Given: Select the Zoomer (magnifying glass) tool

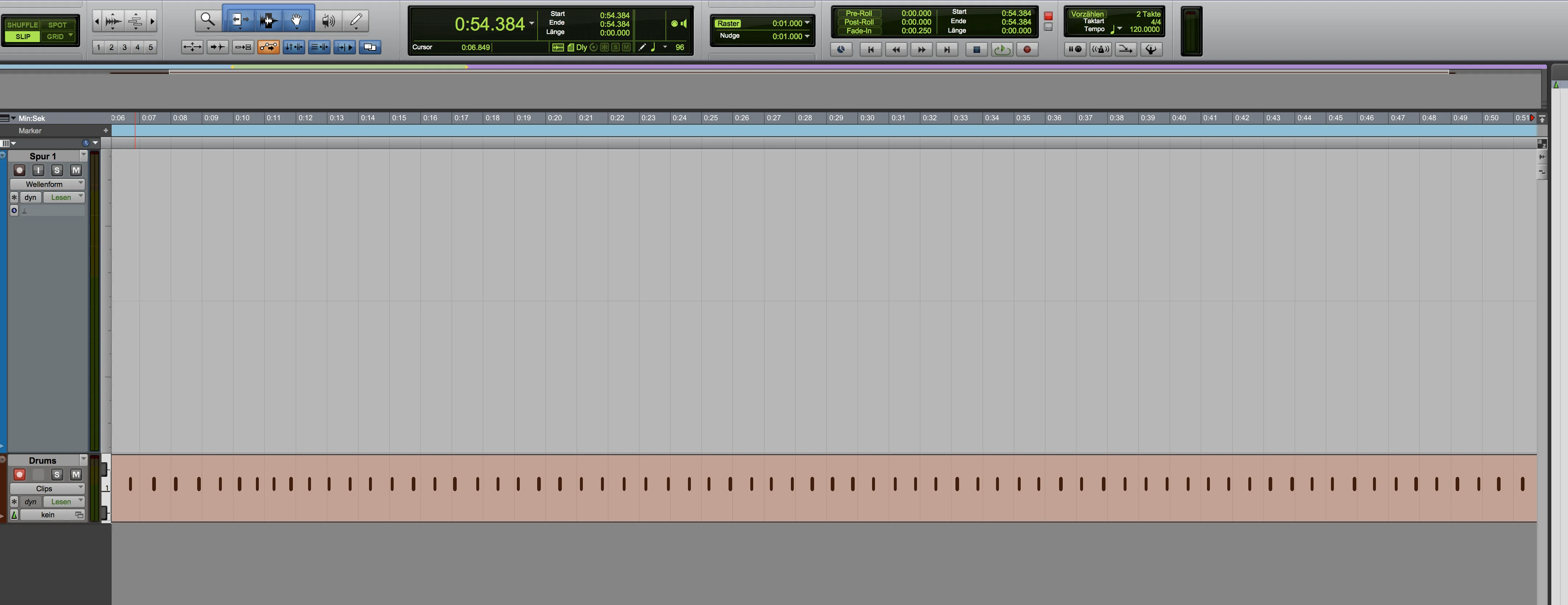Looking at the screenshot, I should [208, 21].
